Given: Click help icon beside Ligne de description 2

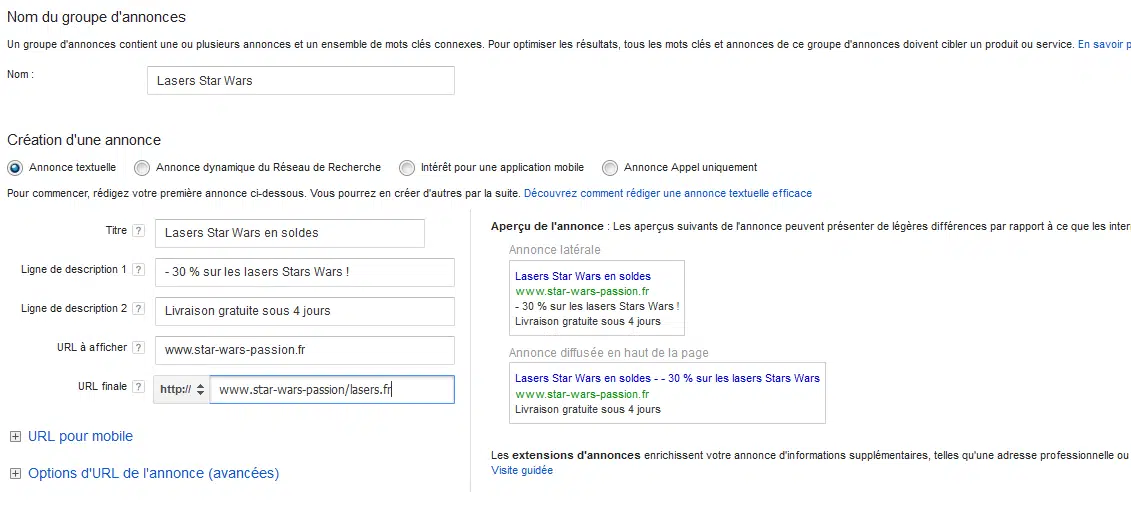Looking at the screenshot, I should coord(138,309).
